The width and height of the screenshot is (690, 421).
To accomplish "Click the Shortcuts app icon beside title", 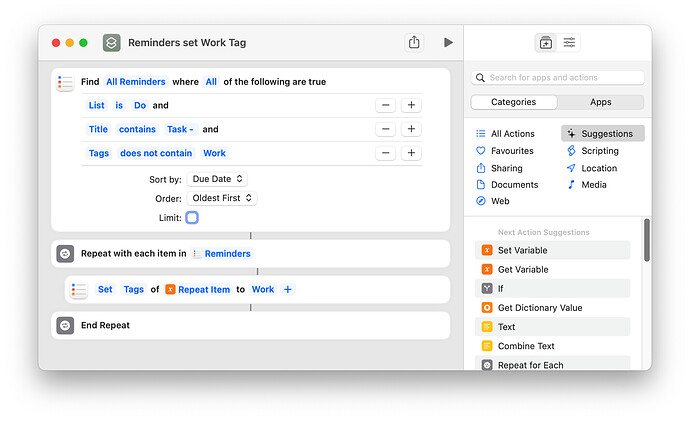I will point(112,43).
